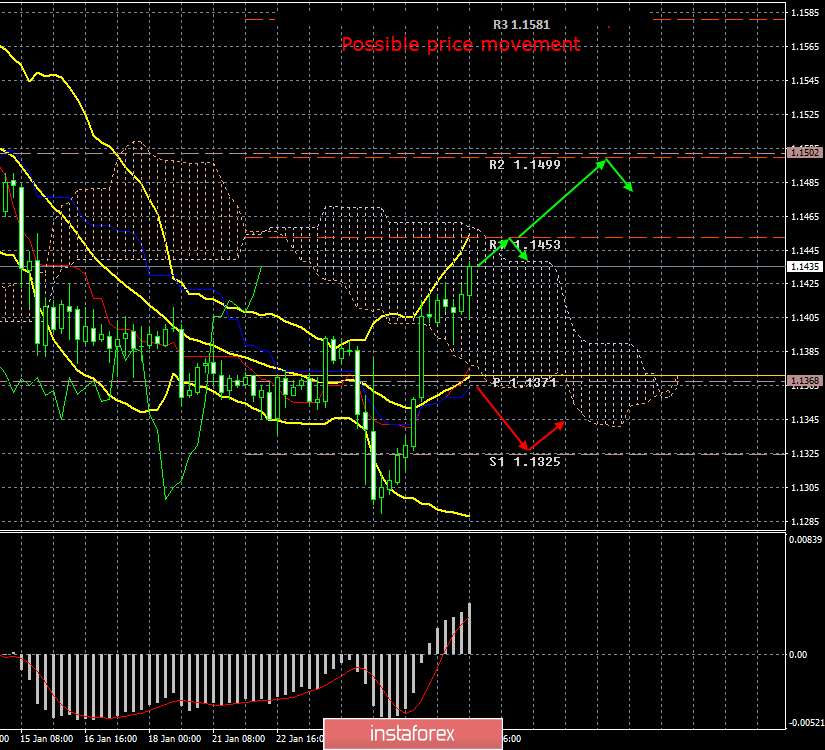Click the 1.1545 price axis value
Image resolution: width=825 pixels, height=750 pixels.
805,81
